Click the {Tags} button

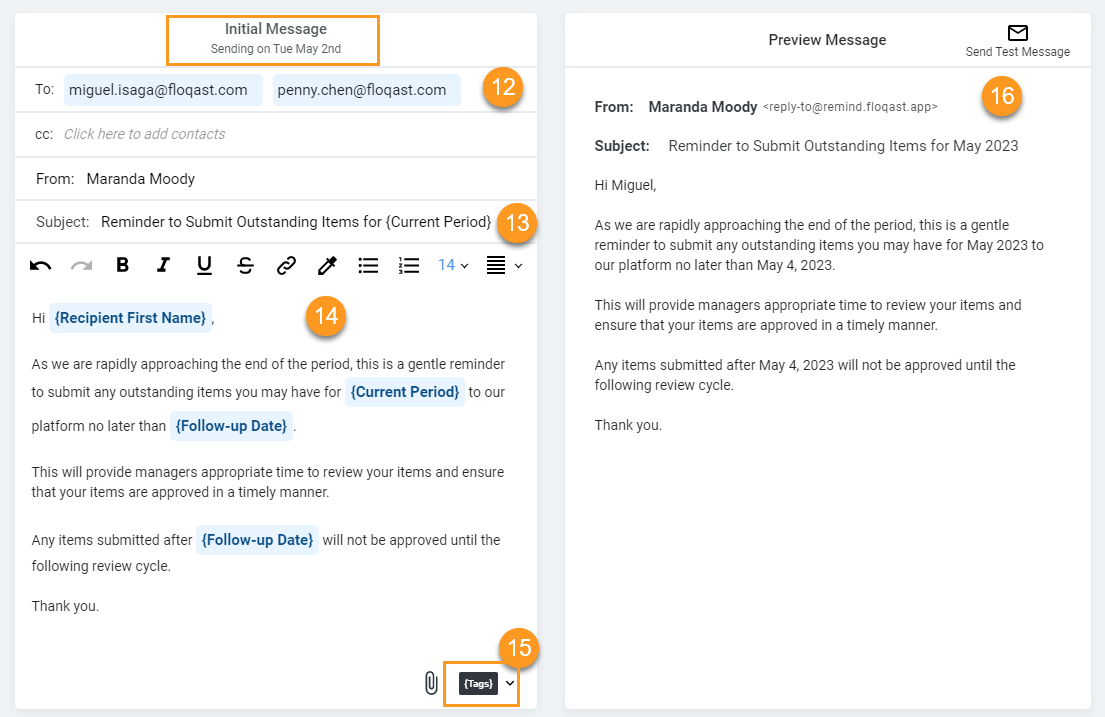pos(479,683)
